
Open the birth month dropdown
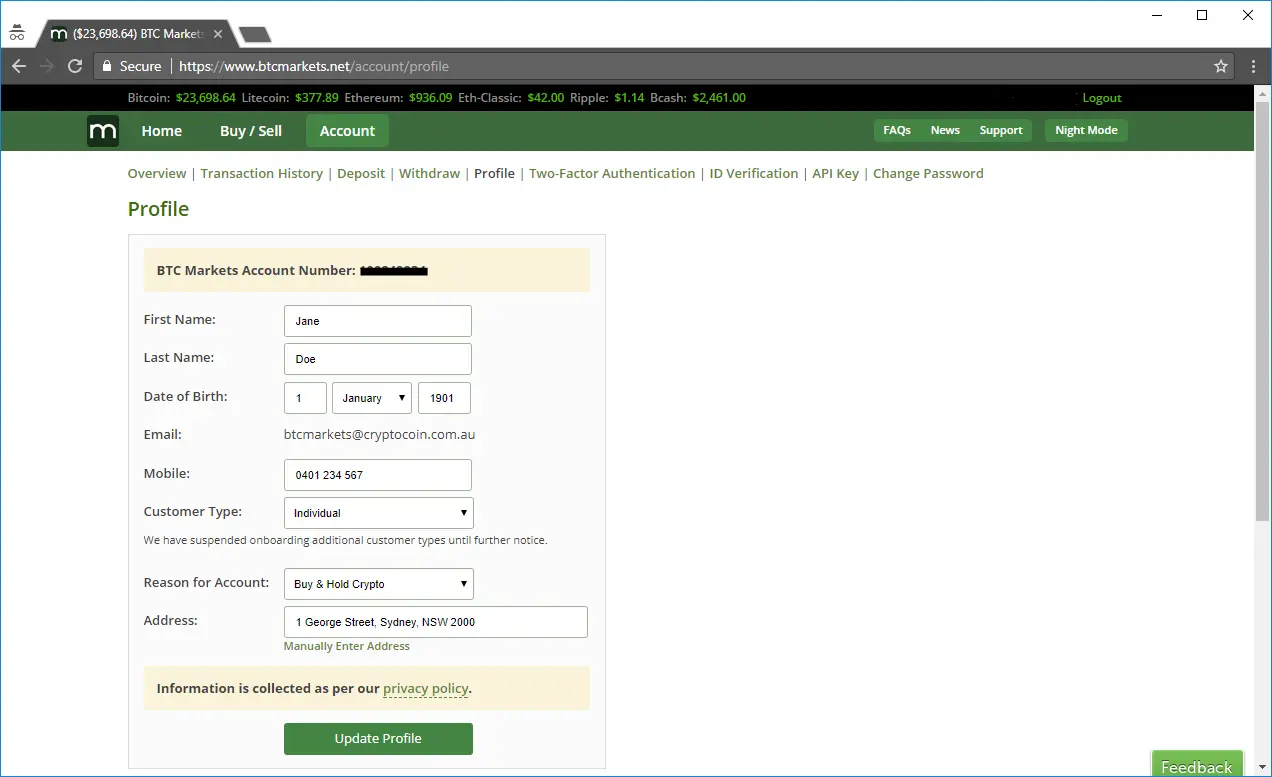click(372, 398)
